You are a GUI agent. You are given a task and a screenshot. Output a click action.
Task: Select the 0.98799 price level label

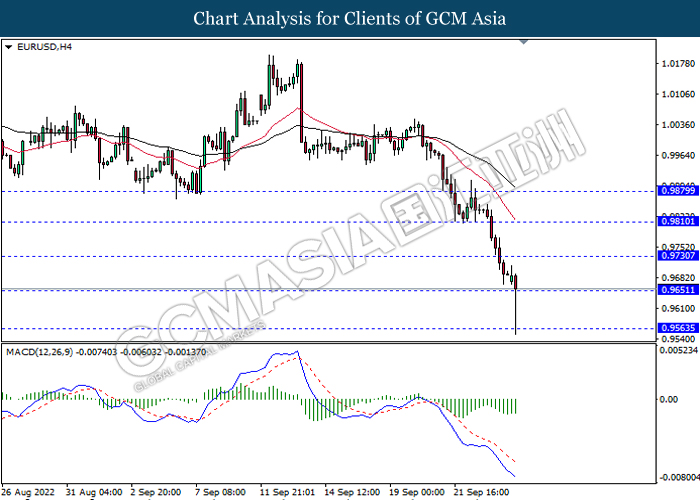(x=678, y=191)
